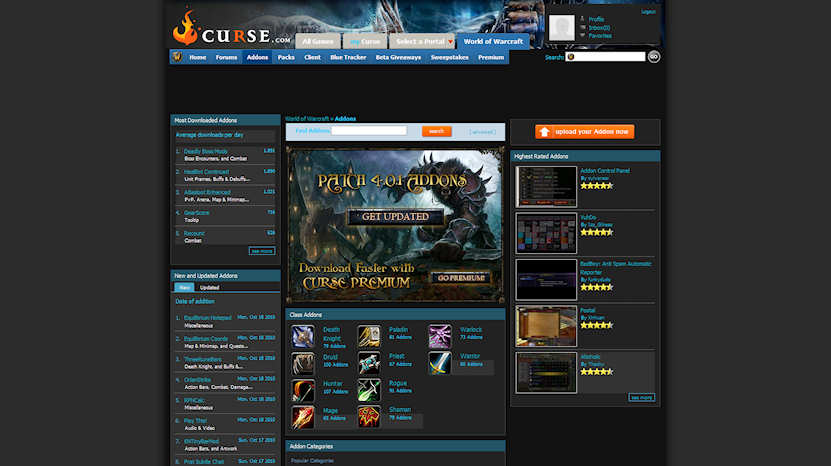Open the Priest class icon

click(x=369, y=364)
